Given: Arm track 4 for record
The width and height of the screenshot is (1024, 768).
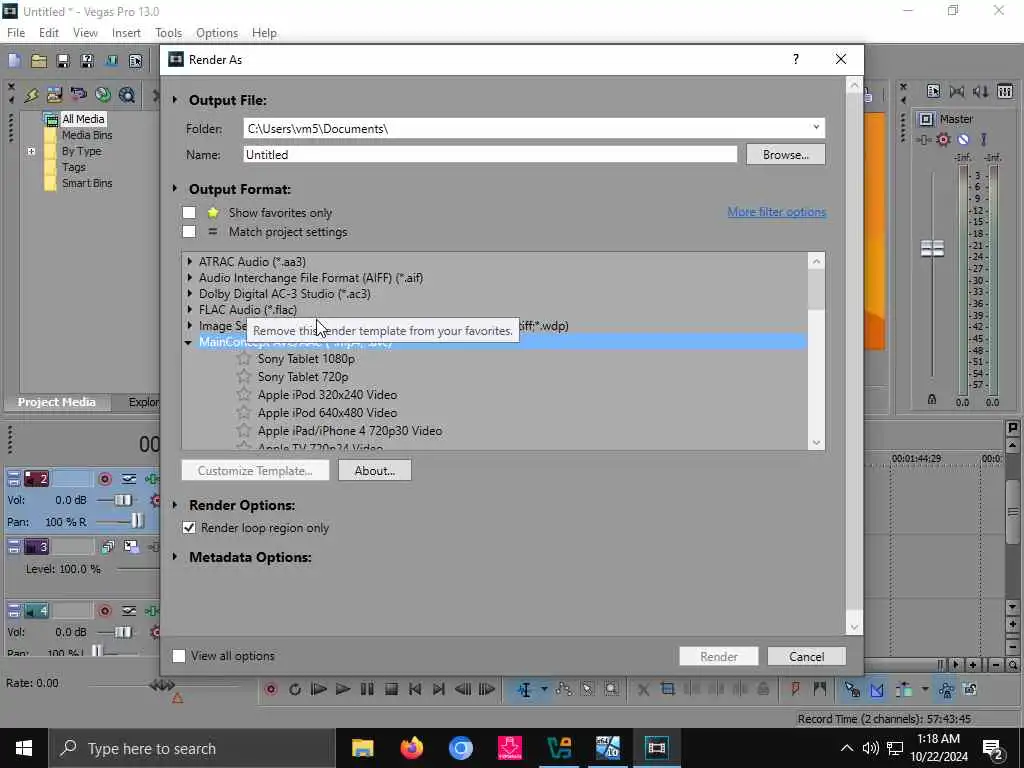Looking at the screenshot, I should (104, 611).
